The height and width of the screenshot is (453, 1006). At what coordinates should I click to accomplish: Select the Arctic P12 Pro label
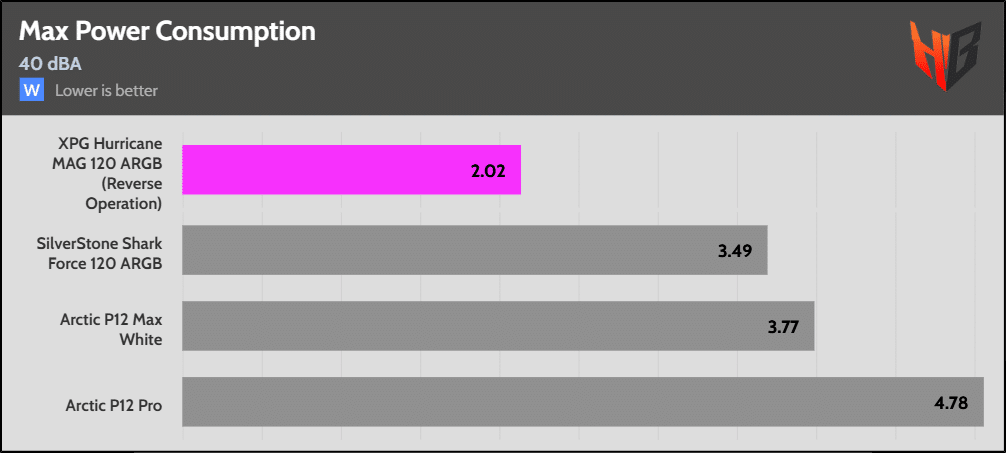pyautogui.click(x=111, y=404)
